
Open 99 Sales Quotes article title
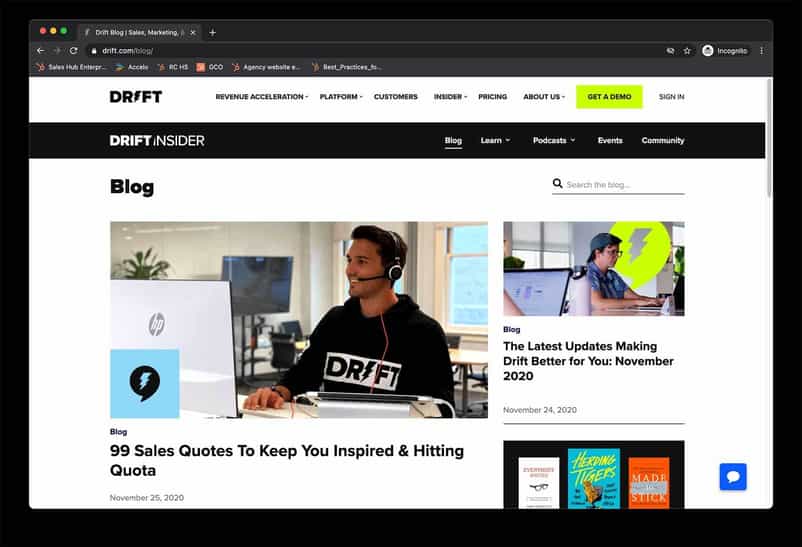[x=287, y=461]
